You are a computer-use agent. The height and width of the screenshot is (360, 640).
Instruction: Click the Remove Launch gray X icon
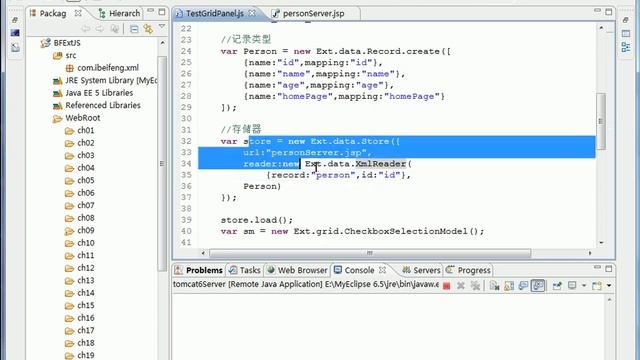461,286
